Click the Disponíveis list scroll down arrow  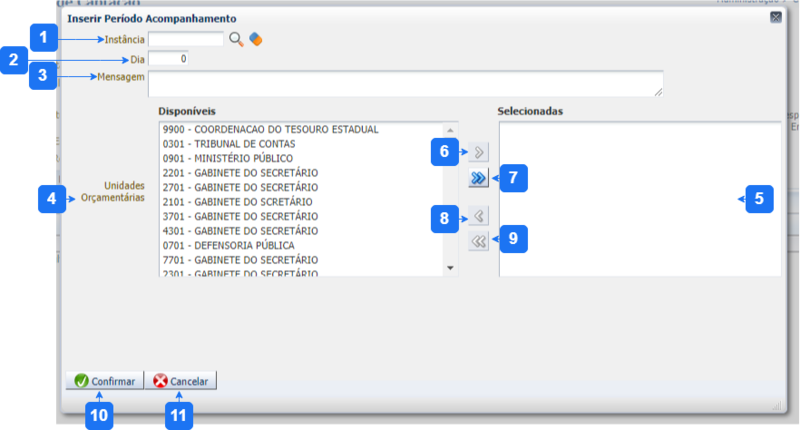pos(450,268)
